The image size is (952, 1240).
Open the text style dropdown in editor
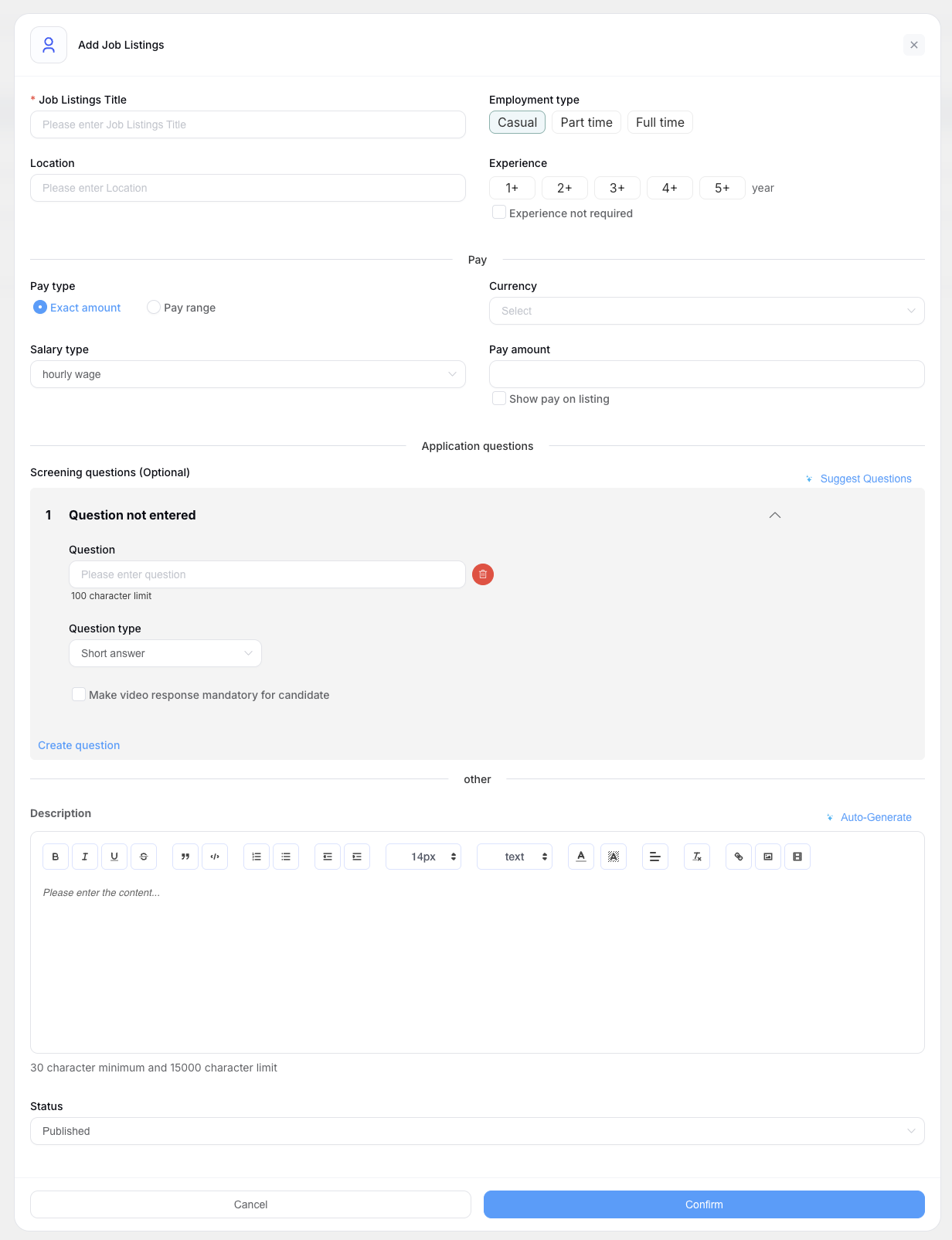(515, 857)
